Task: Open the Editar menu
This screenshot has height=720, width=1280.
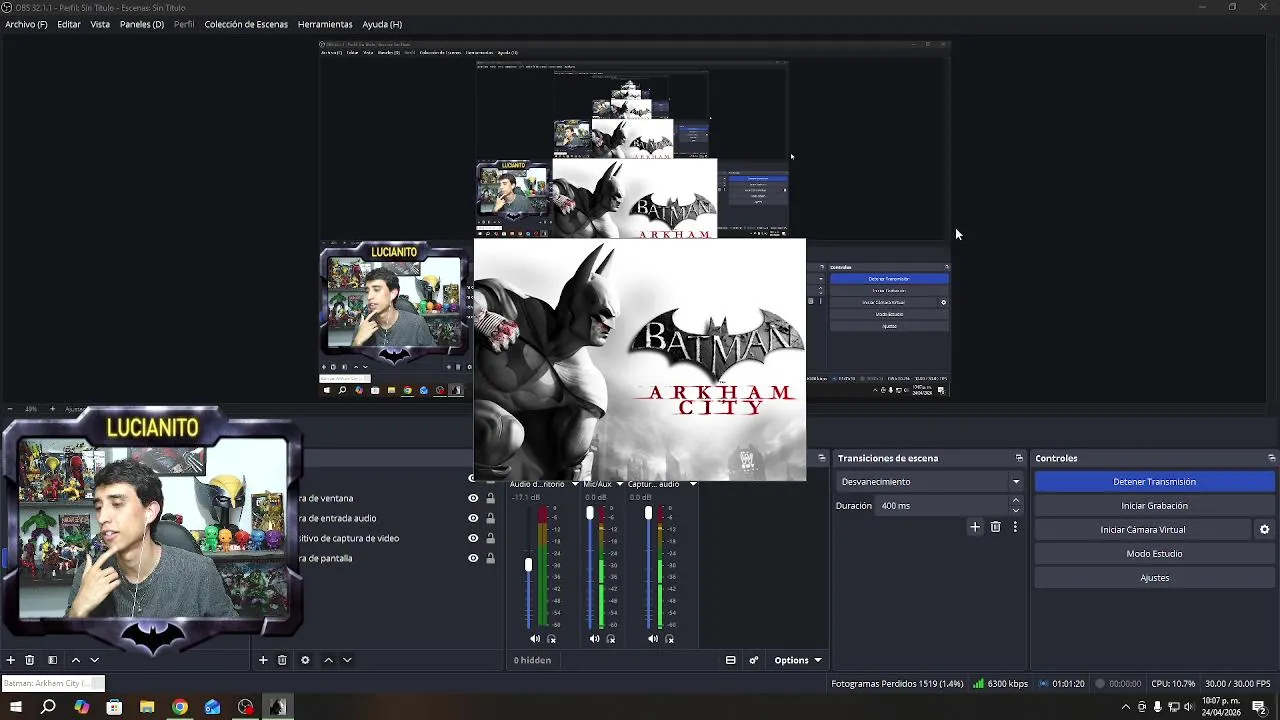Action: [x=69, y=24]
